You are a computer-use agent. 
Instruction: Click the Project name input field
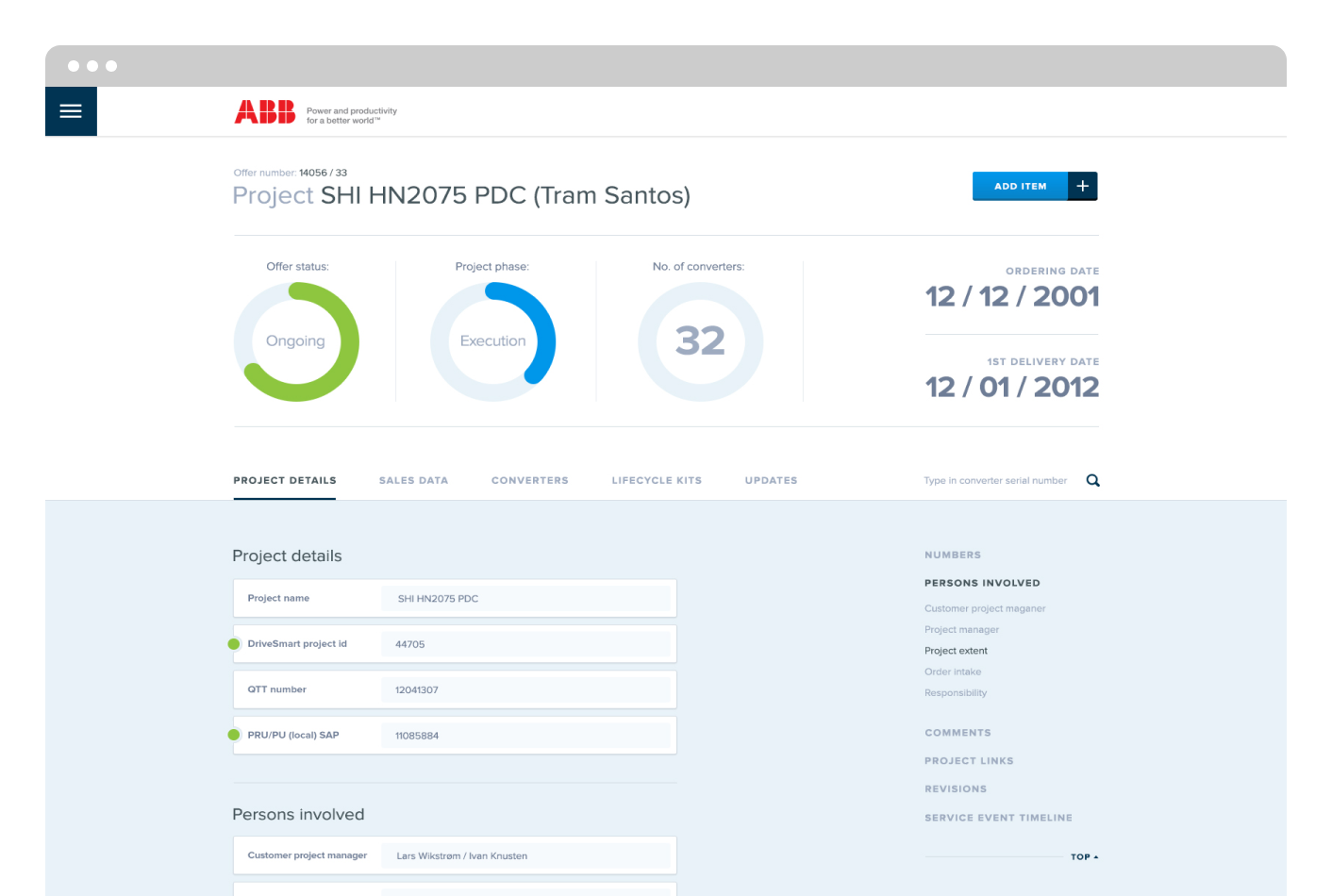525,599
